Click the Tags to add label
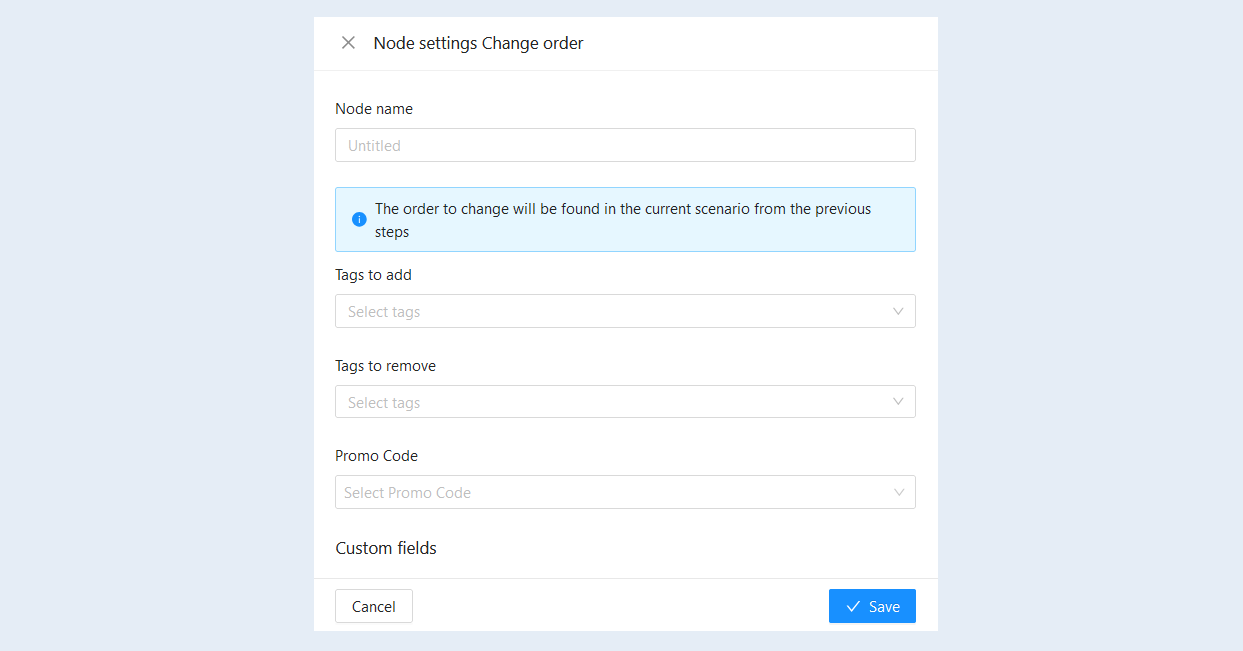 373,275
